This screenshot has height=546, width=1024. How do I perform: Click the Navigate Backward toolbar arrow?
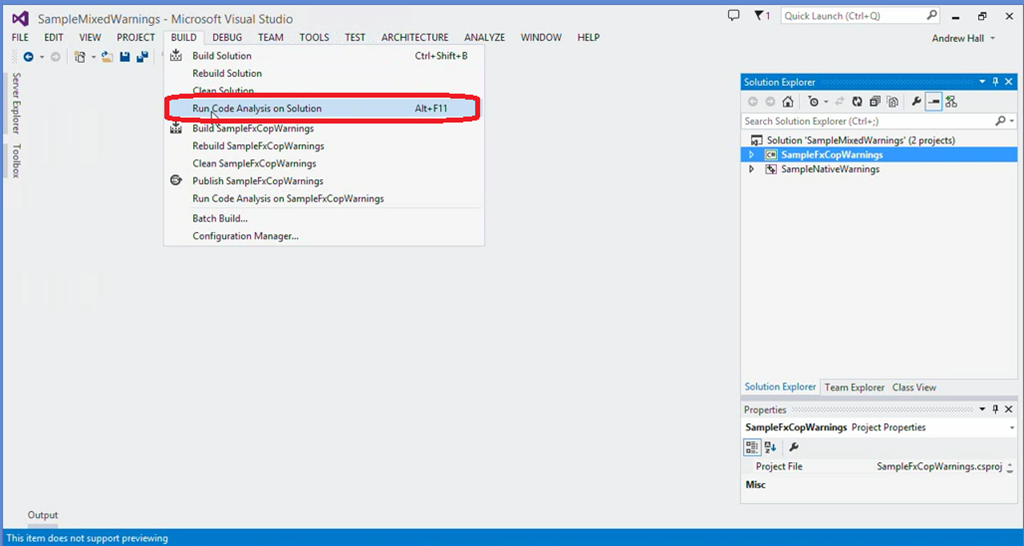29,57
